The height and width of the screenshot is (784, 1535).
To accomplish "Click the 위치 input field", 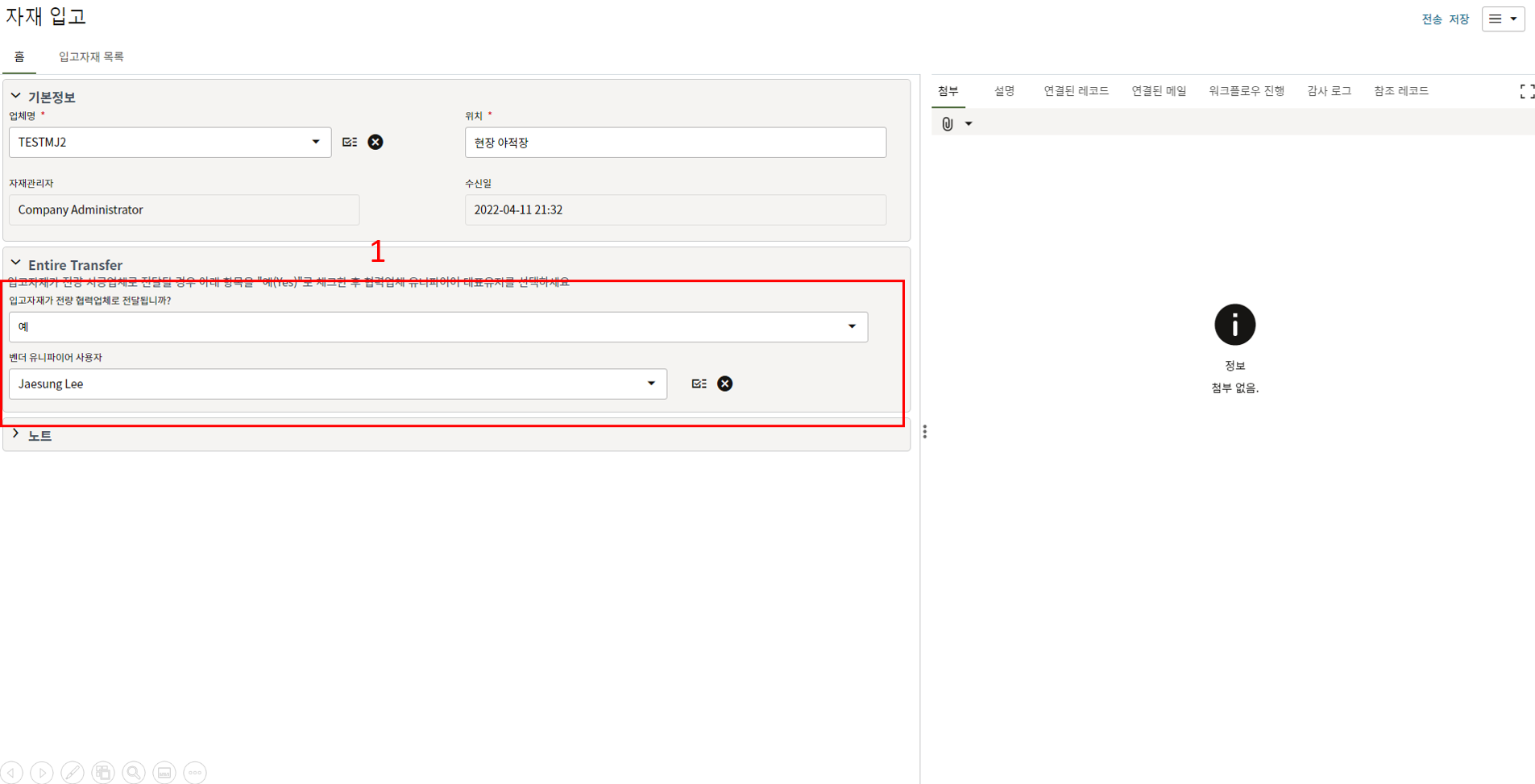I will click(675, 143).
